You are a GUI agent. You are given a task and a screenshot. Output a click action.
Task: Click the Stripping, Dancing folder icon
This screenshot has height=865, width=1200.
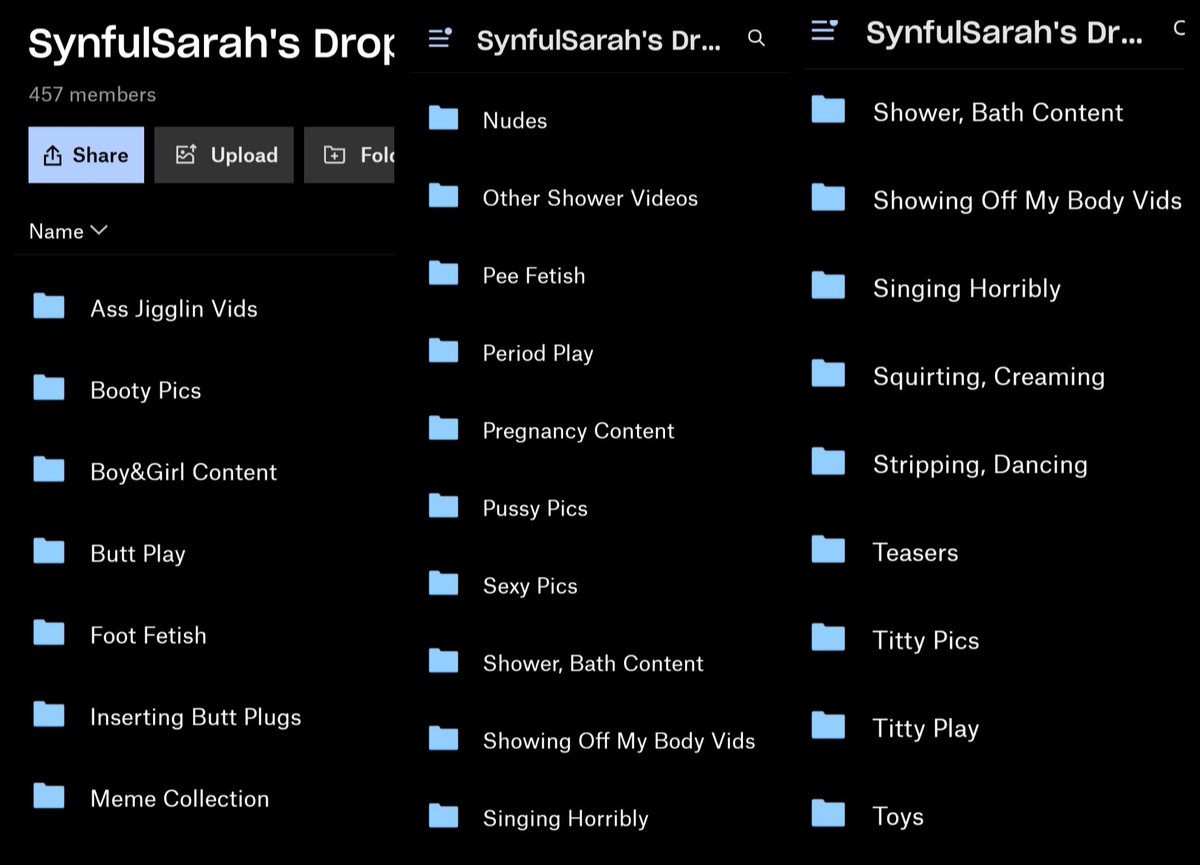(x=828, y=462)
